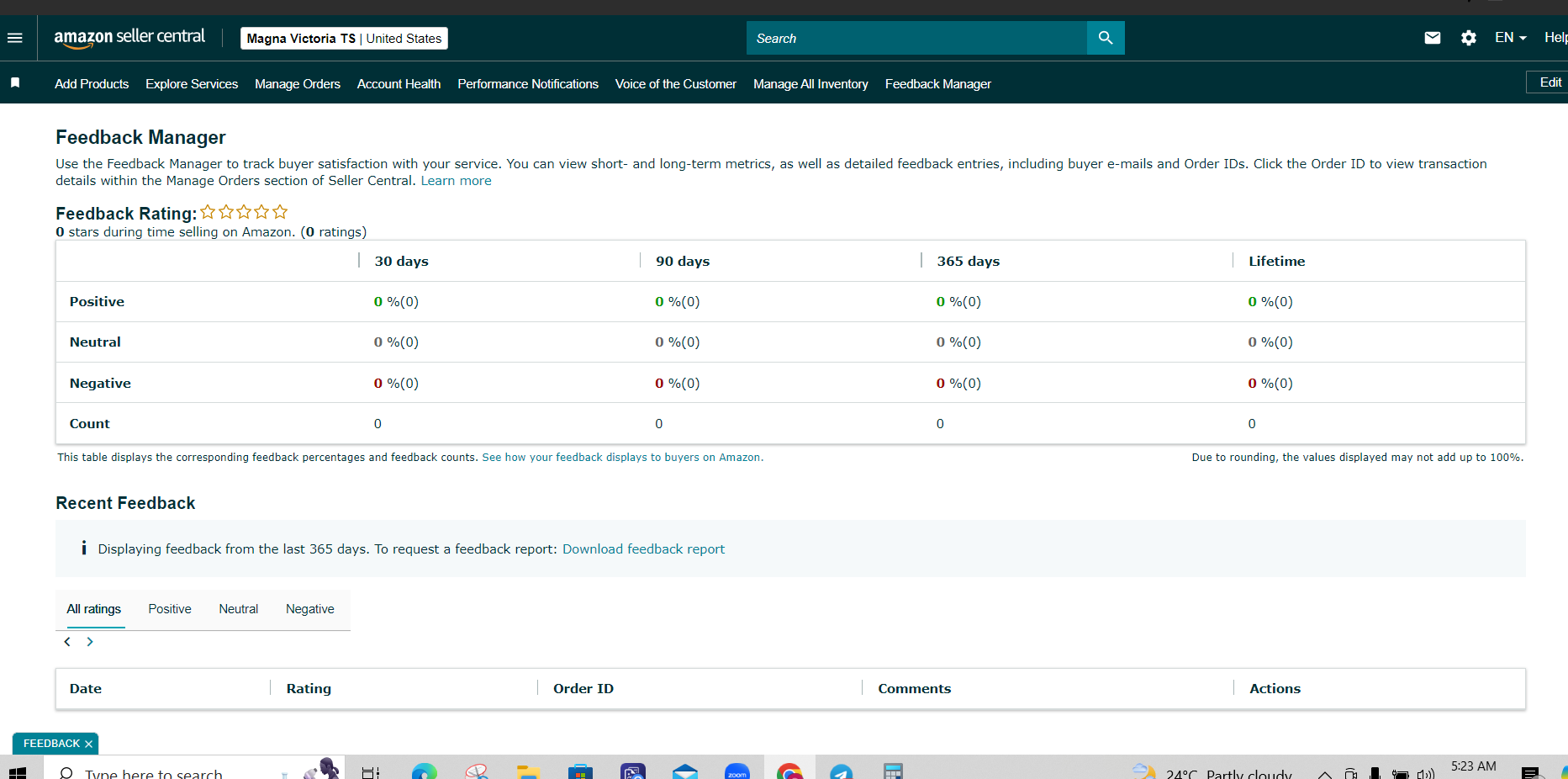
Task: Switch to Google Chrome on the taskbar
Action: 789,771
